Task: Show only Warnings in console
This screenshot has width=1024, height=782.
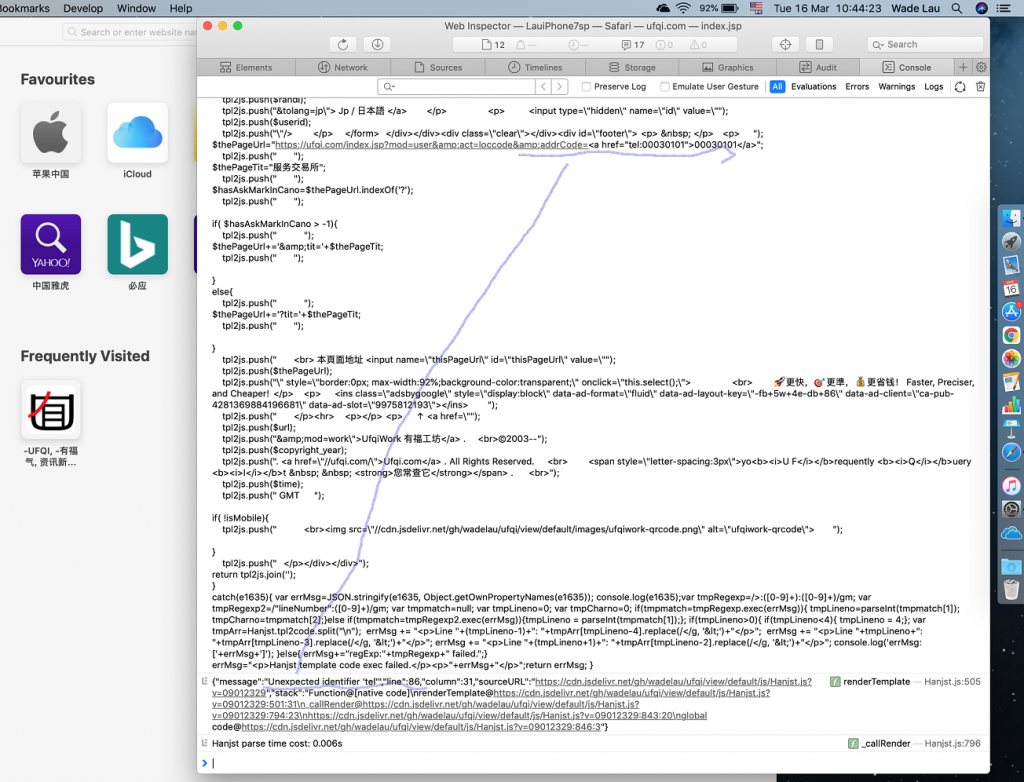Action: (x=896, y=87)
